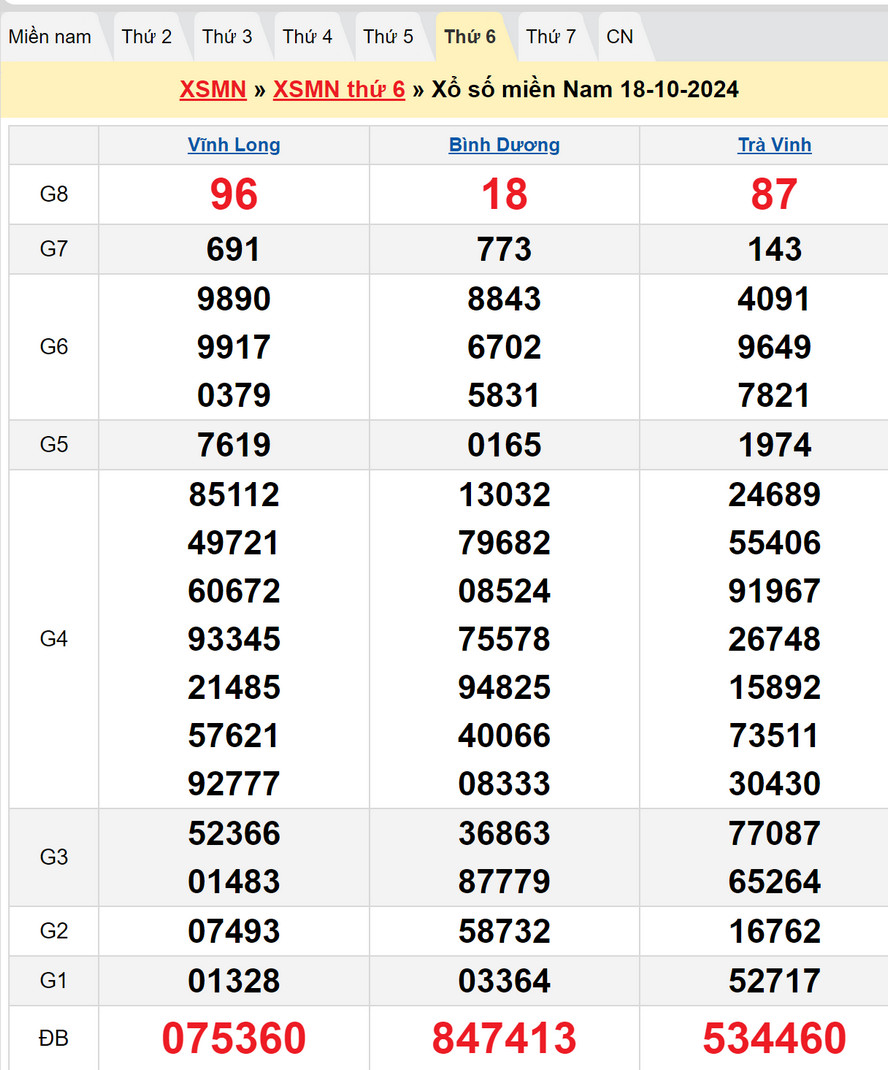Click the G8 number 96
This screenshot has height=1070, width=888.
234,194
